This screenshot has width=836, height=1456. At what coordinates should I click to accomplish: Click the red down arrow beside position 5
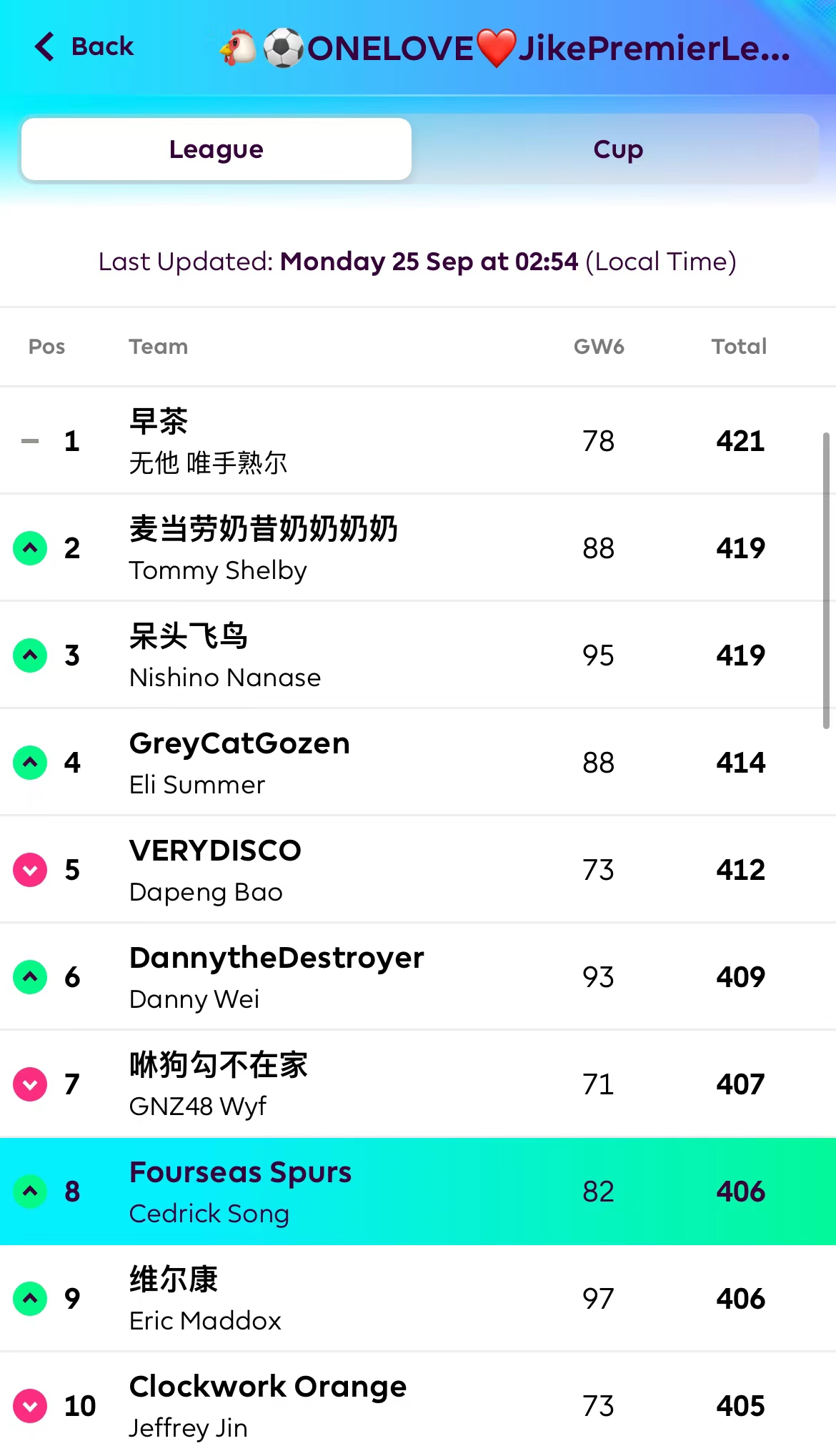click(x=30, y=870)
